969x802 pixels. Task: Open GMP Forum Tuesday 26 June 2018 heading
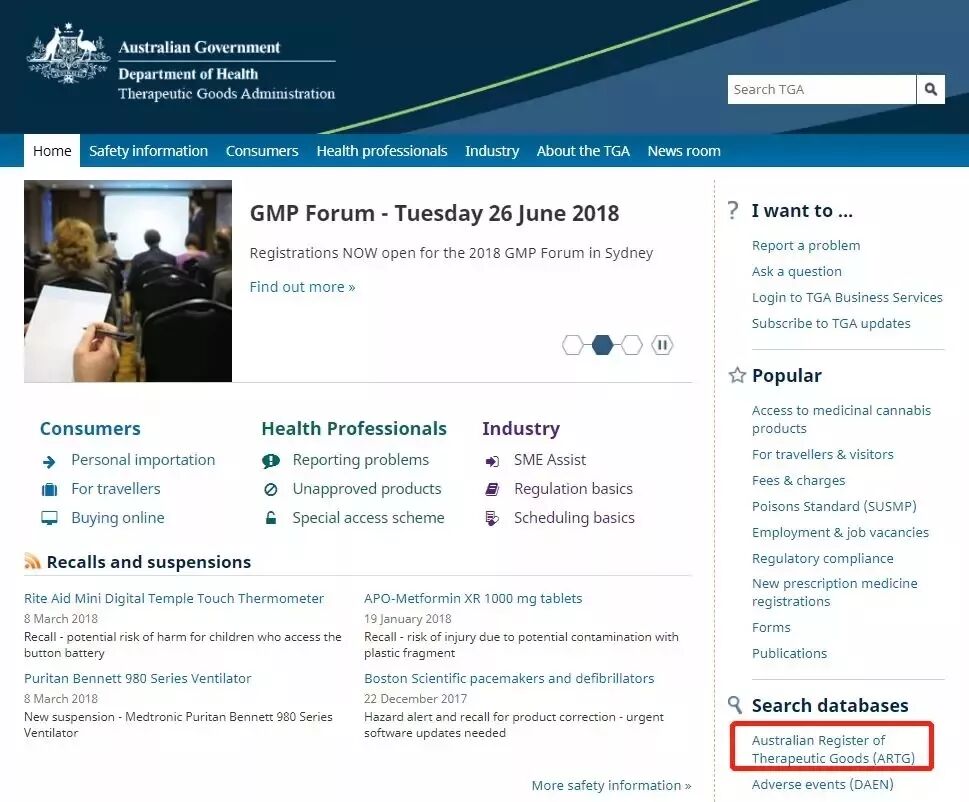click(434, 213)
